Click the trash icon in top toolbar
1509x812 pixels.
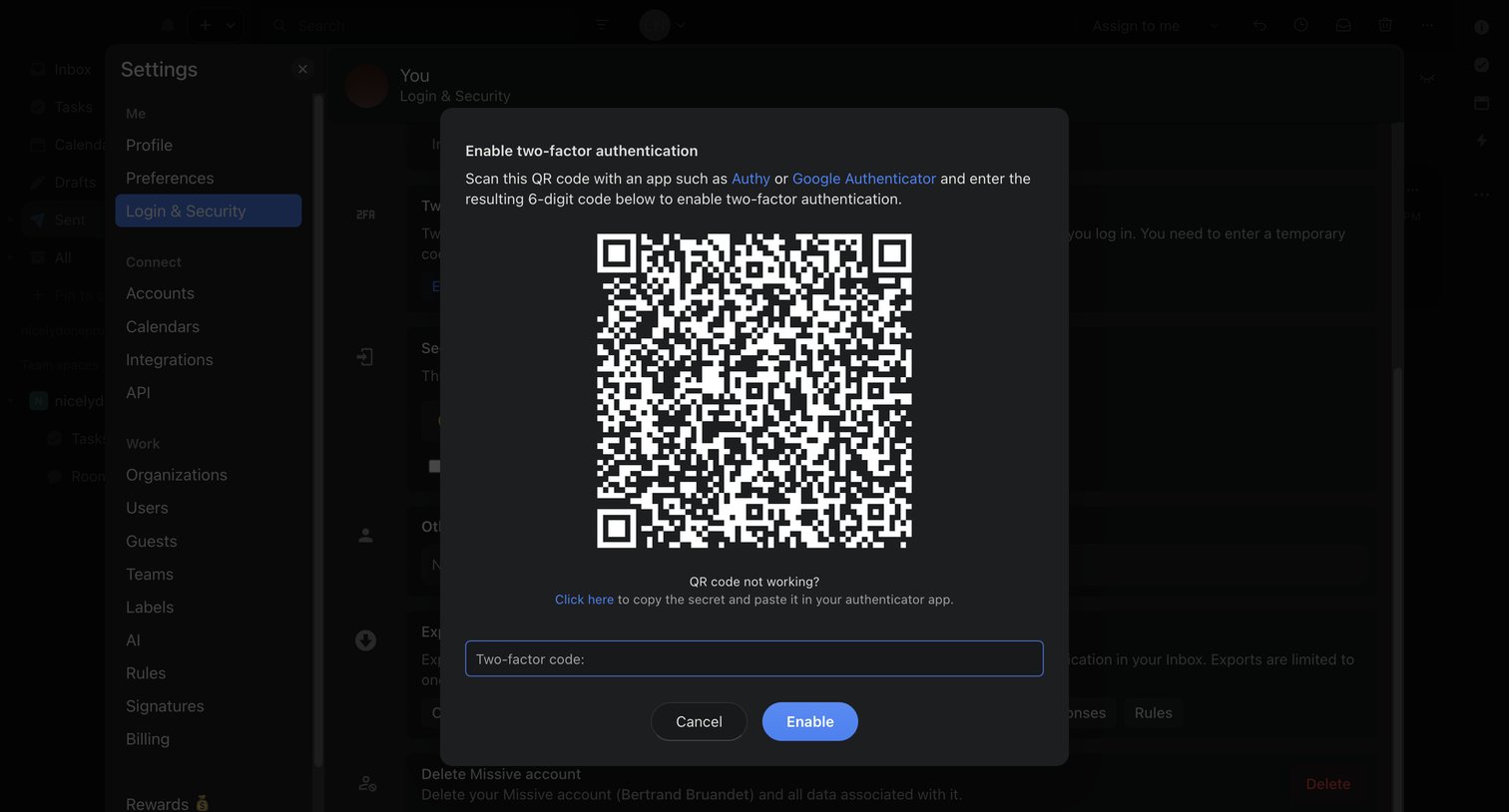1385,25
